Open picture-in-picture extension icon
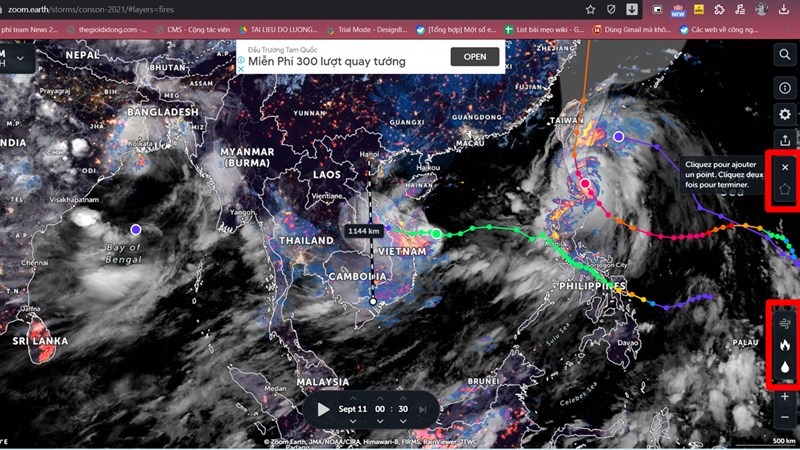This screenshot has height=450, width=800. coord(658,9)
